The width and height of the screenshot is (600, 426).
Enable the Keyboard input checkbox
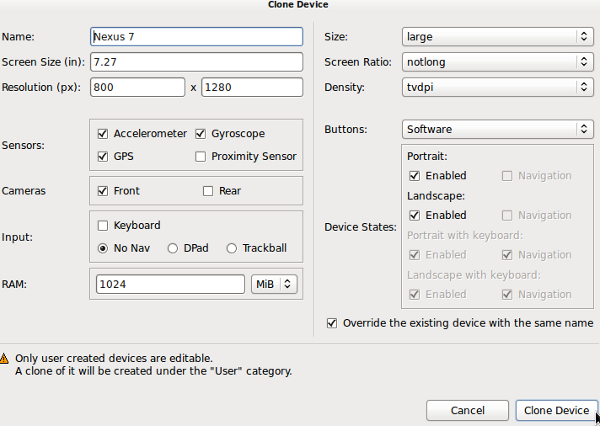(103, 225)
